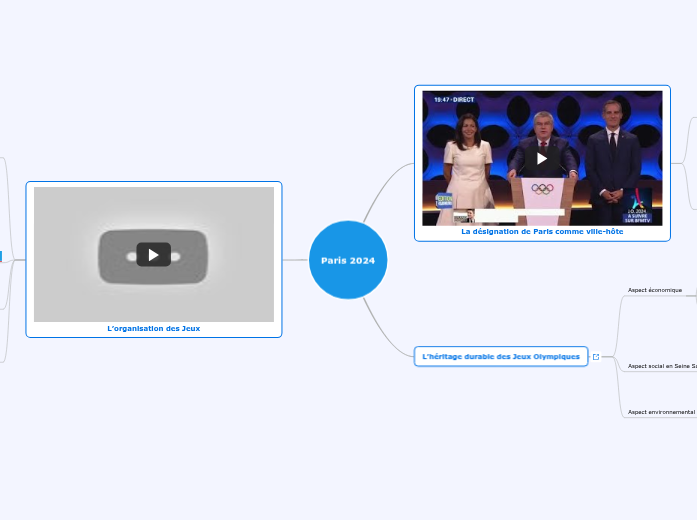Click the Aspect économique branch

click(x=655, y=290)
